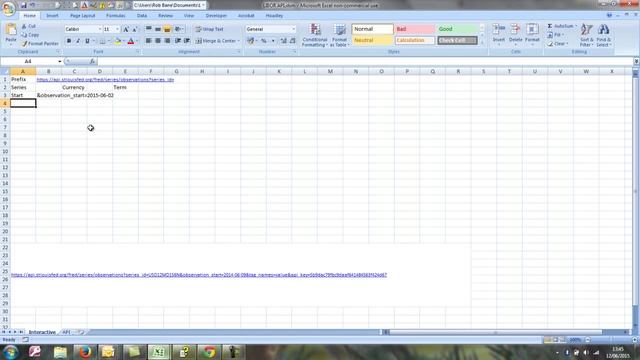Switch to the Page Layout tab

click(82, 16)
